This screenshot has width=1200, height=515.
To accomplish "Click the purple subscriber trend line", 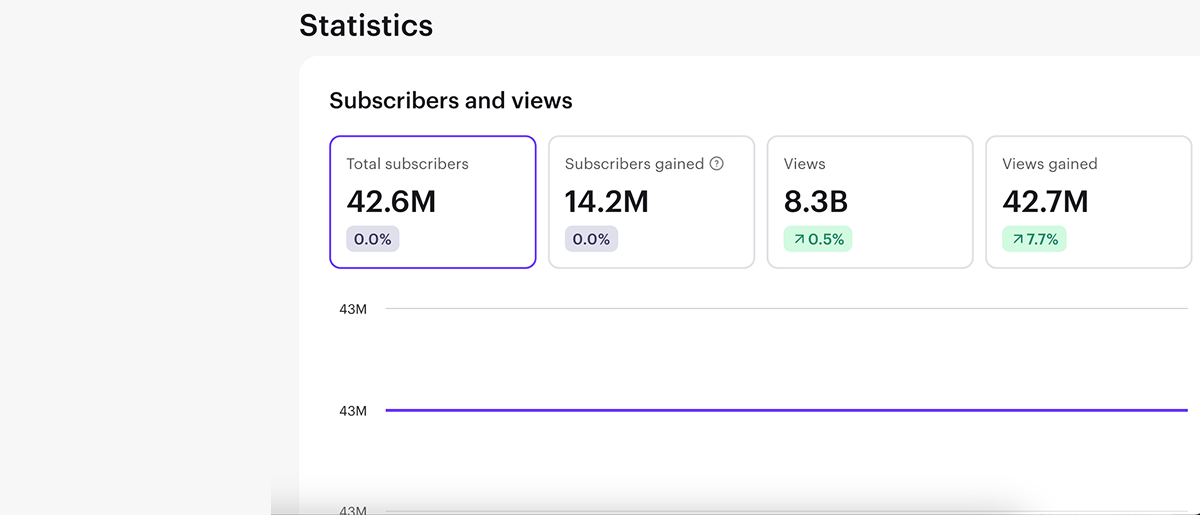I will (786, 410).
